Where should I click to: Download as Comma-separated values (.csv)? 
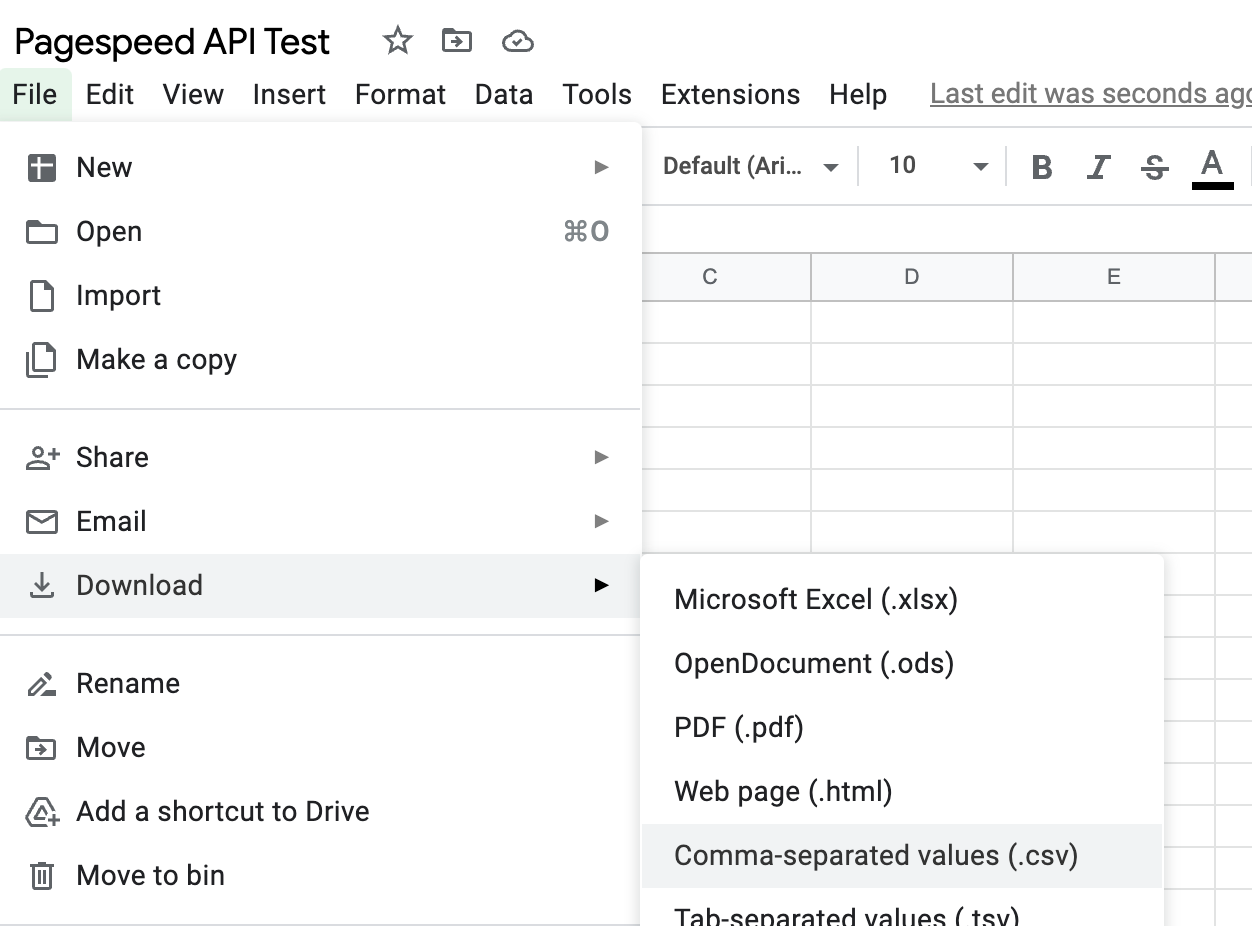point(876,856)
